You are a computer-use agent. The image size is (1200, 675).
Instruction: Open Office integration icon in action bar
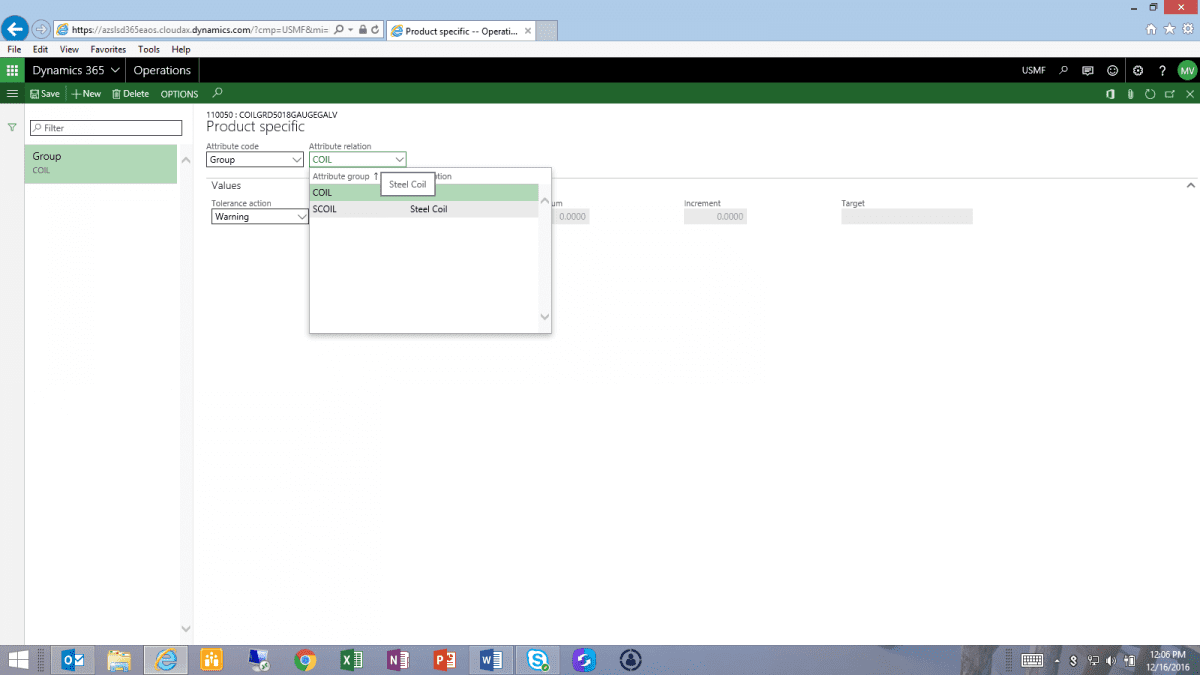[1110, 94]
